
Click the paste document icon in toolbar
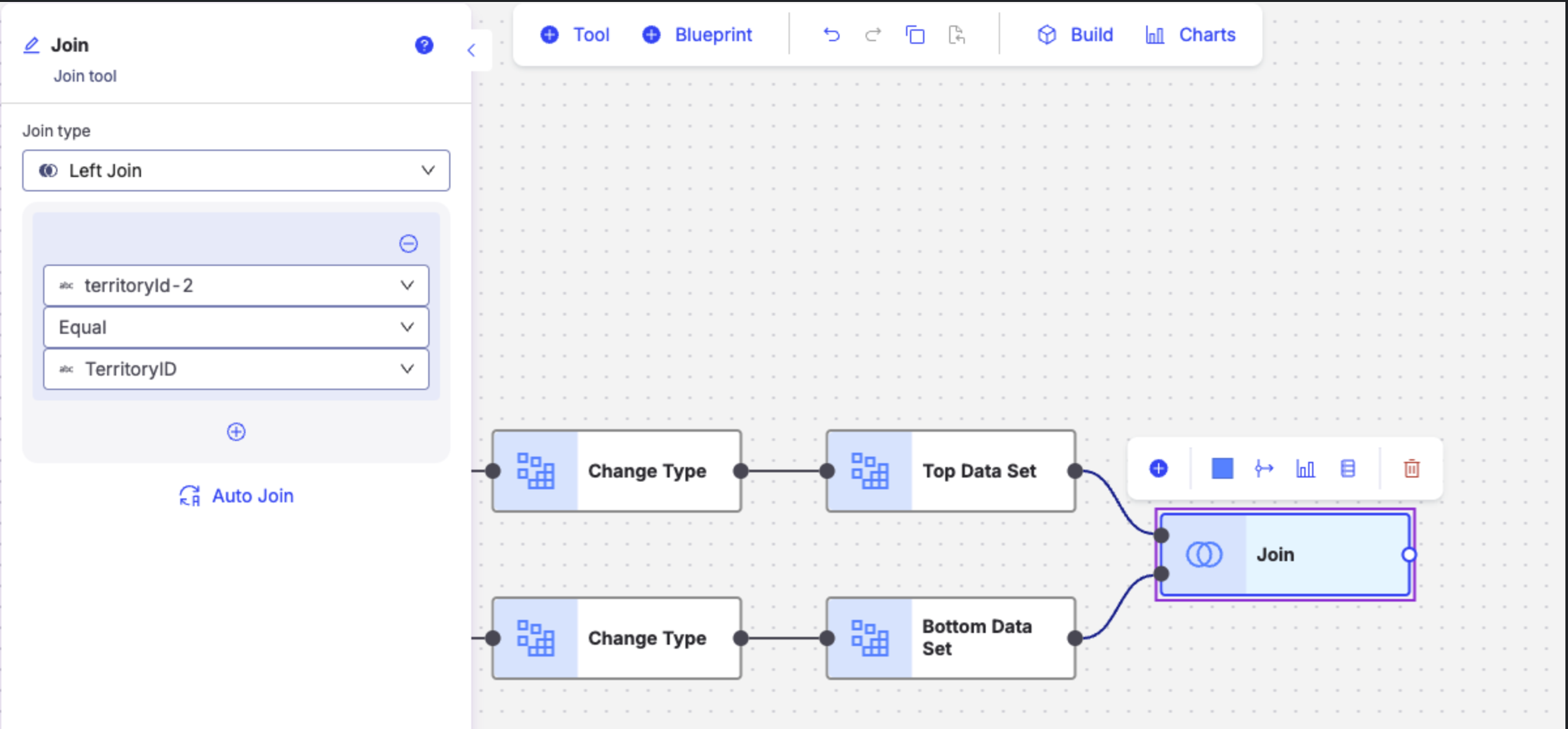(x=956, y=35)
